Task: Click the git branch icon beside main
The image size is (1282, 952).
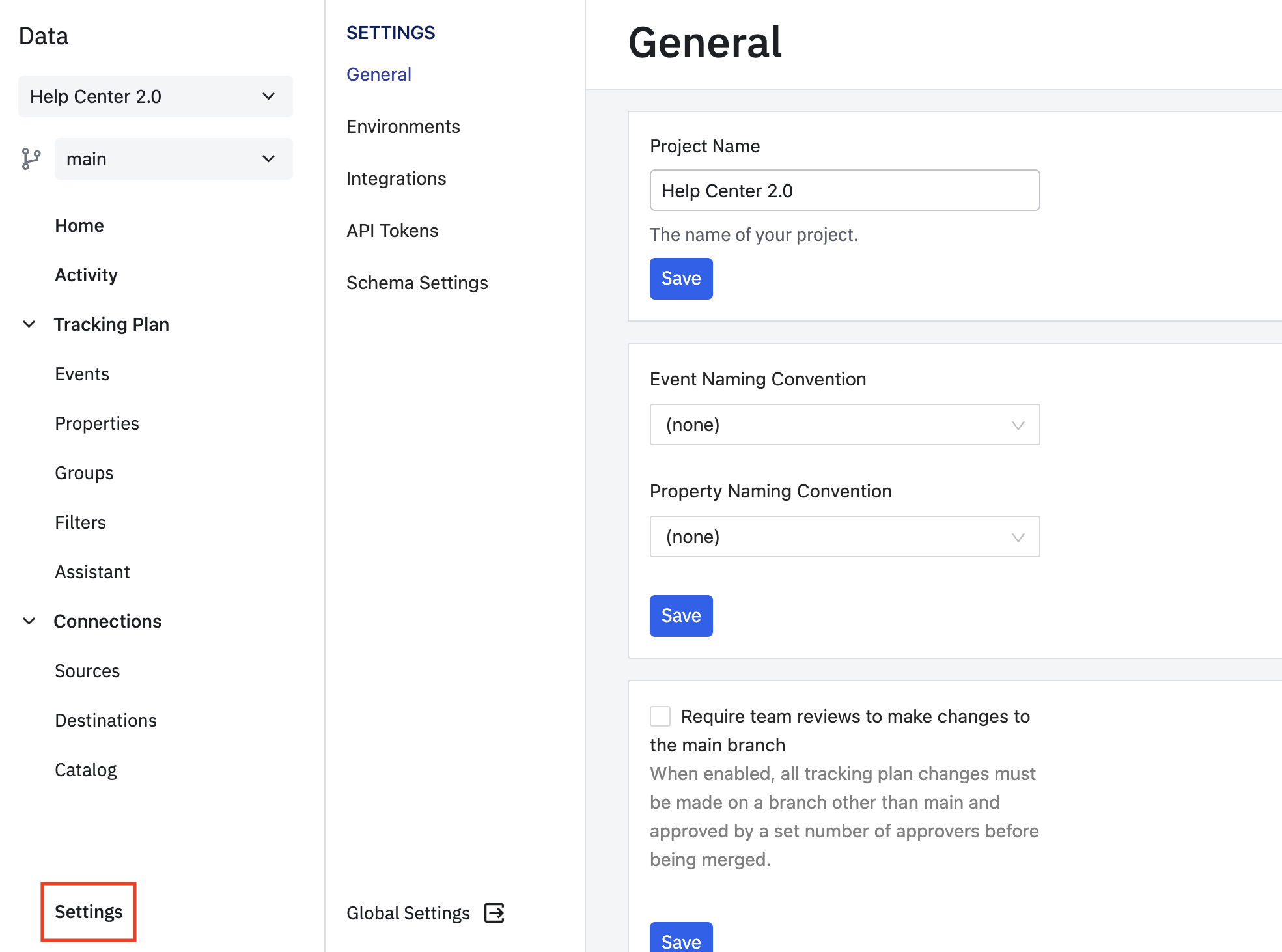Action: (x=31, y=159)
